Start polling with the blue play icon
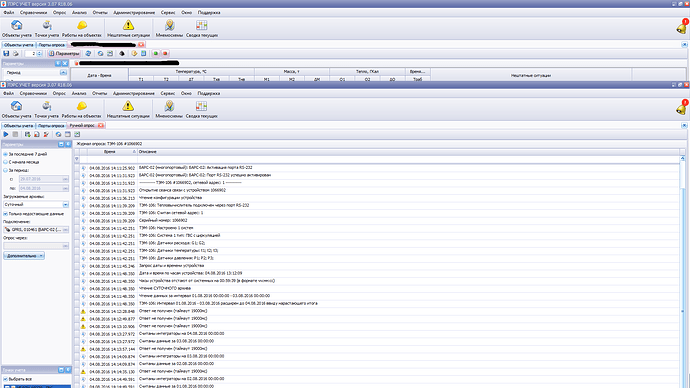This screenshot has height=388, width=690. tap(6, 134)
